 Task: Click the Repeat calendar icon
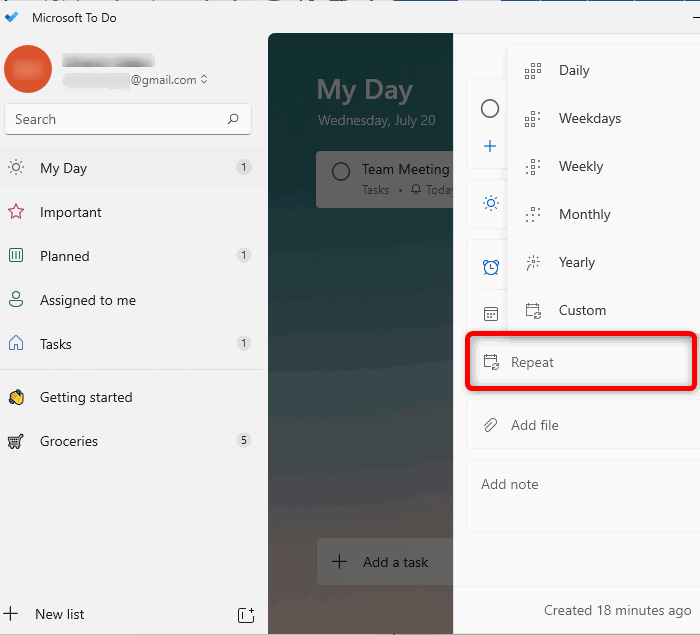pyautogui.click(x=491, y=362)
